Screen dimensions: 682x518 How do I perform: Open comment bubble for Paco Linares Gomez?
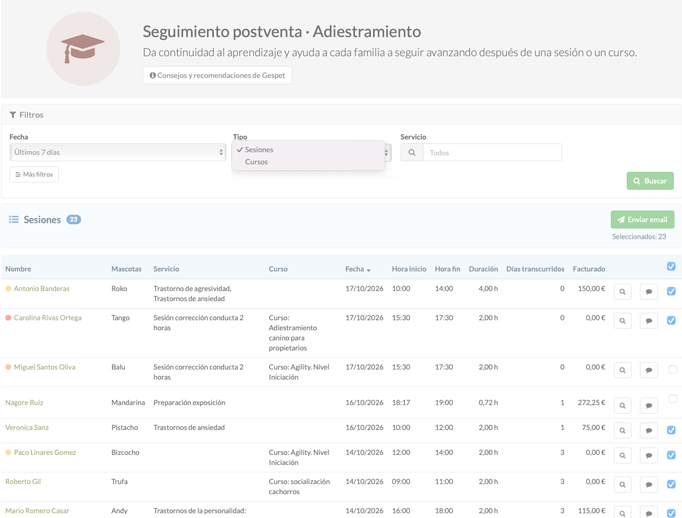click(649, 455)
